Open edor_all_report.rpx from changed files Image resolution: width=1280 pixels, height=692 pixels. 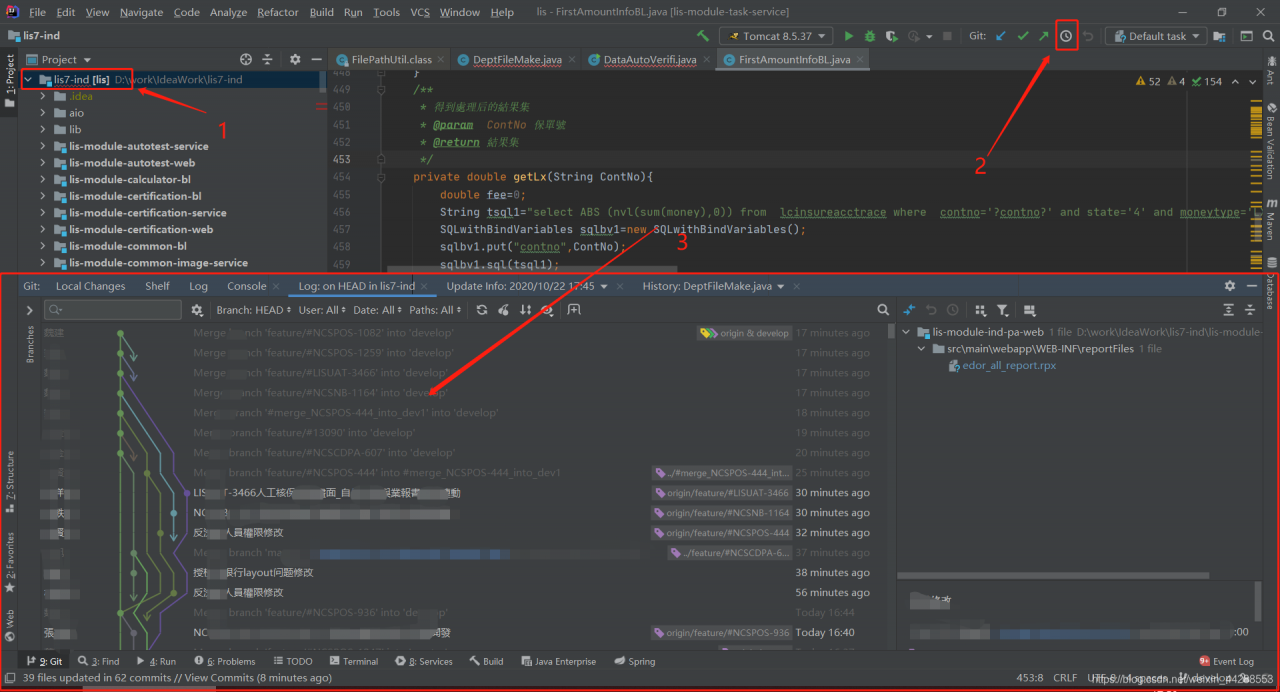point(1008,366)
